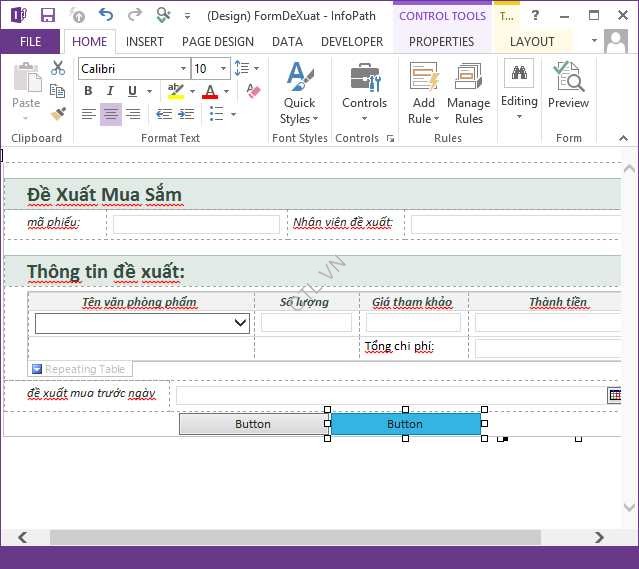Select the Format Painter brush icon

[58, 114]
